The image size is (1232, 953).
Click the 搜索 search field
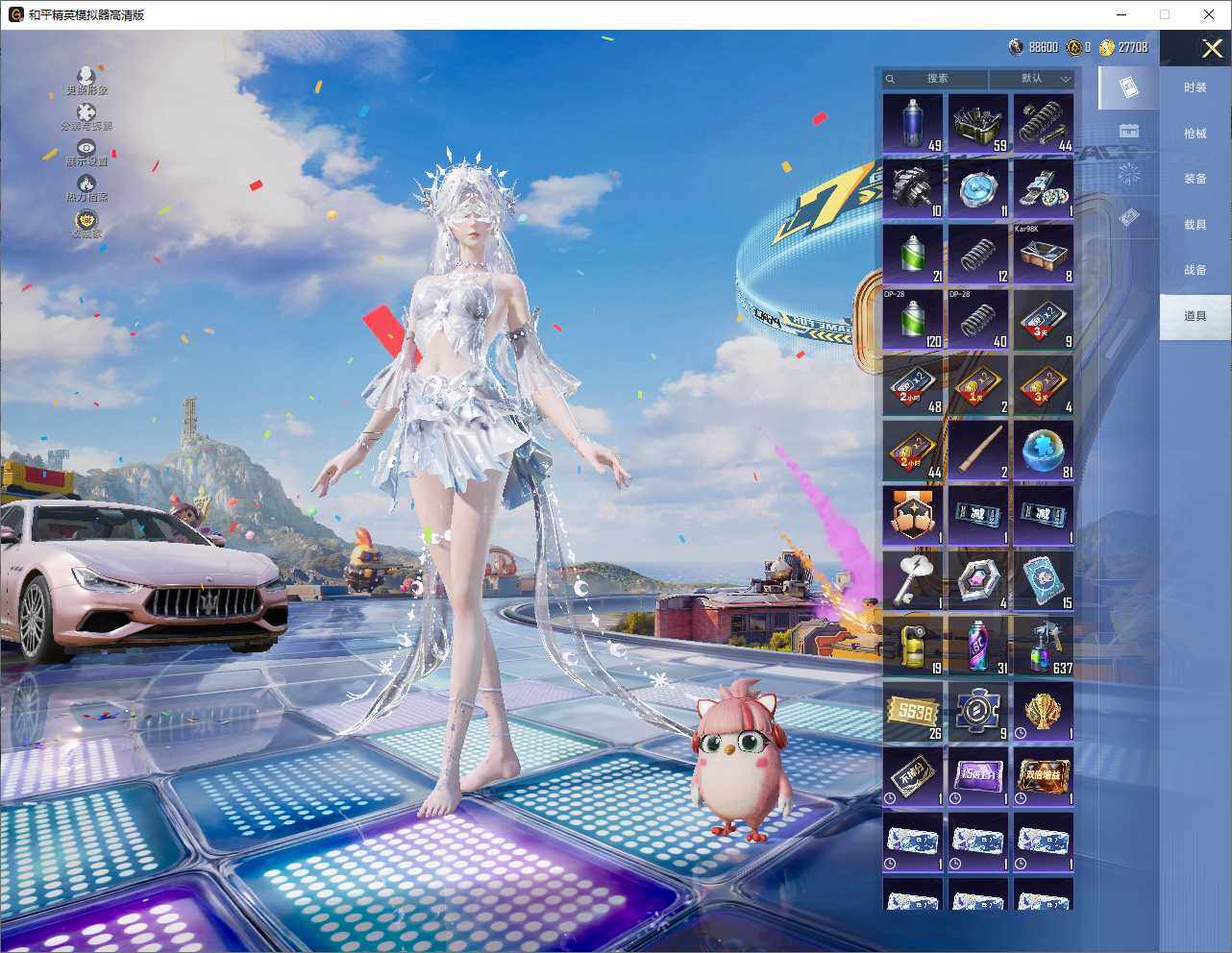[x=936, y=79]
